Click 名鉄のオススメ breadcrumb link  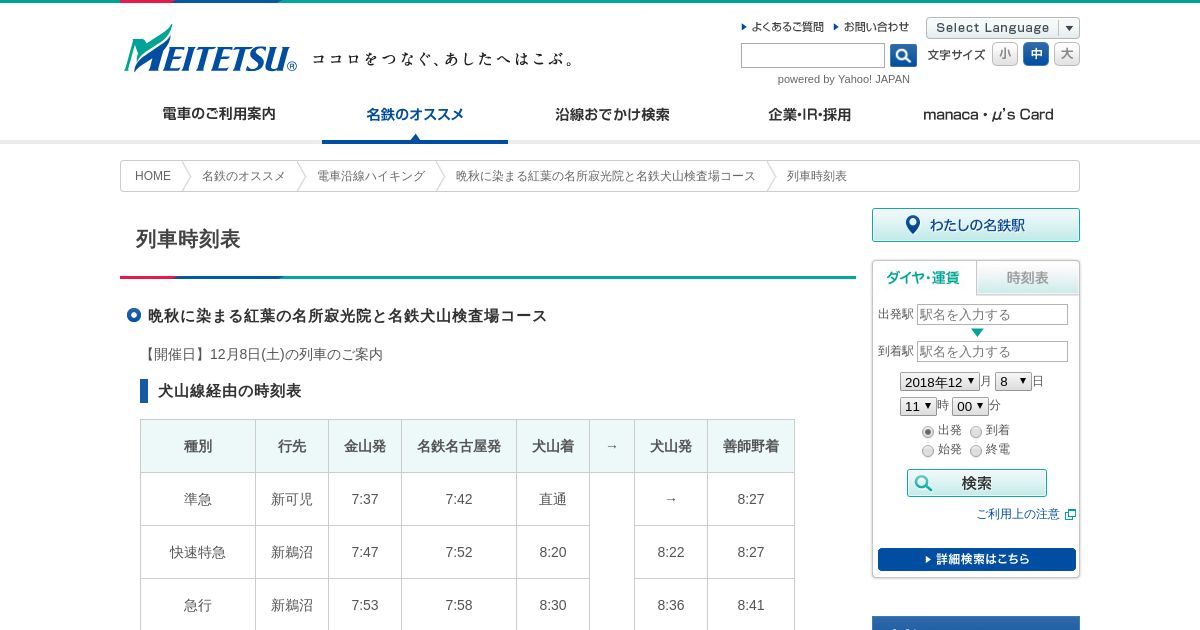(244, 176)
